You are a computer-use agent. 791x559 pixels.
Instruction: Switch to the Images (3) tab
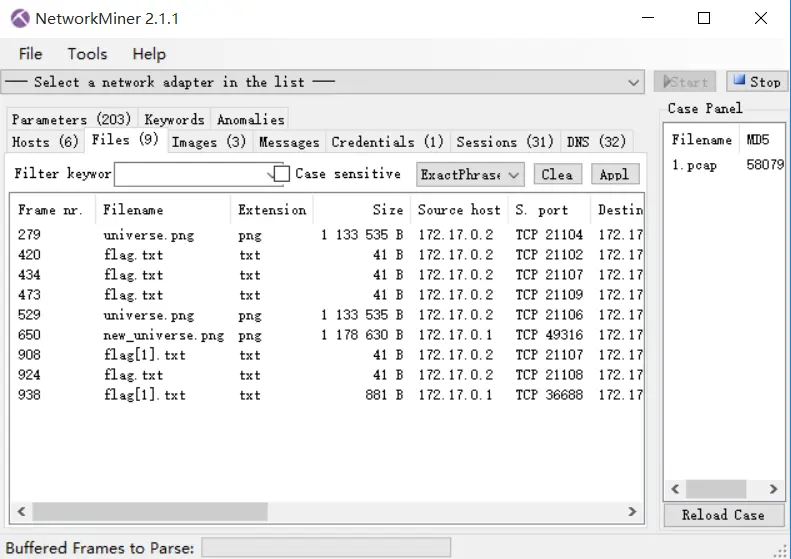(209, 142)
